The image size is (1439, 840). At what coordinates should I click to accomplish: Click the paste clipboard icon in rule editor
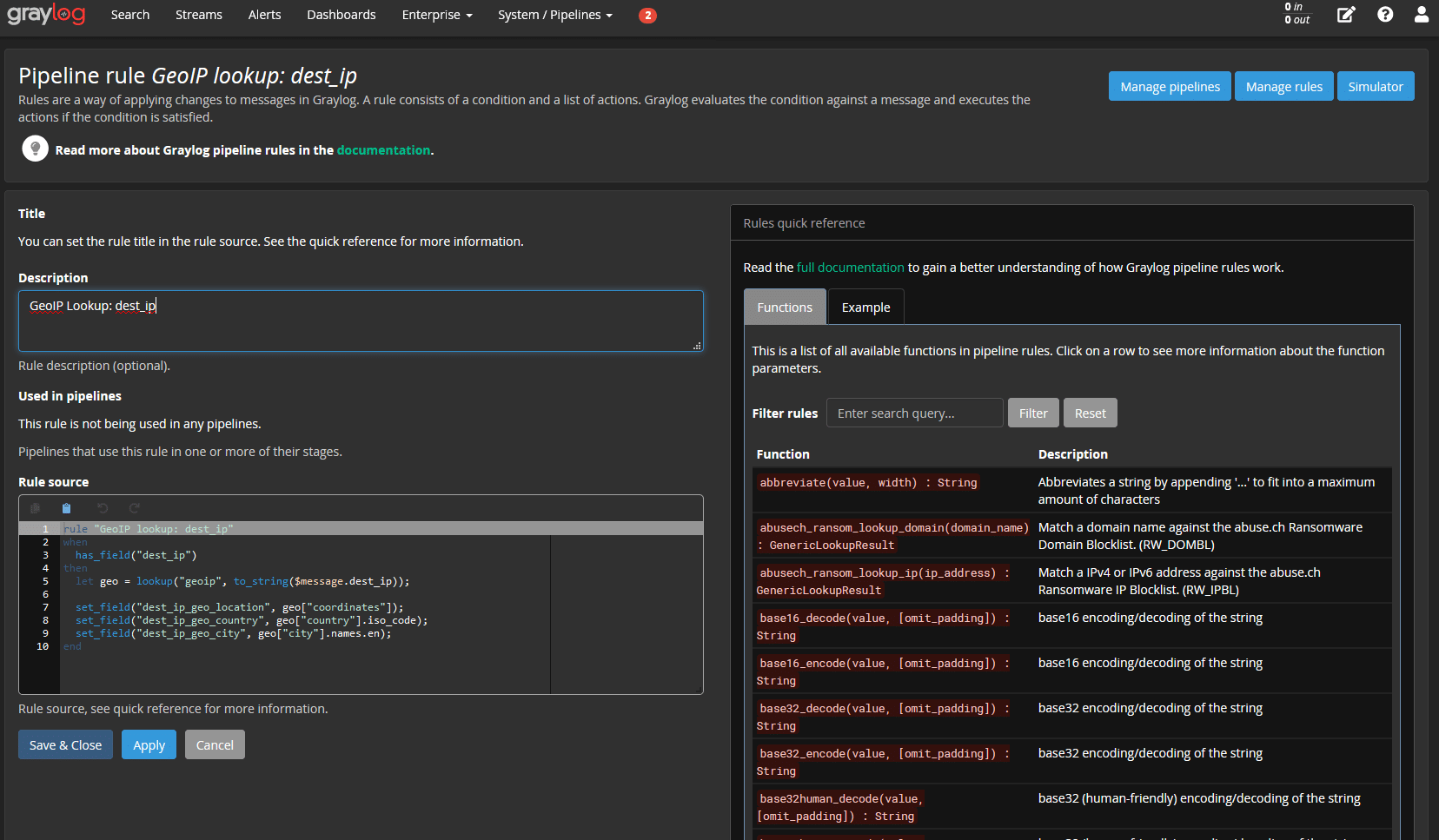pyautogui.click(x=66, y=508)
